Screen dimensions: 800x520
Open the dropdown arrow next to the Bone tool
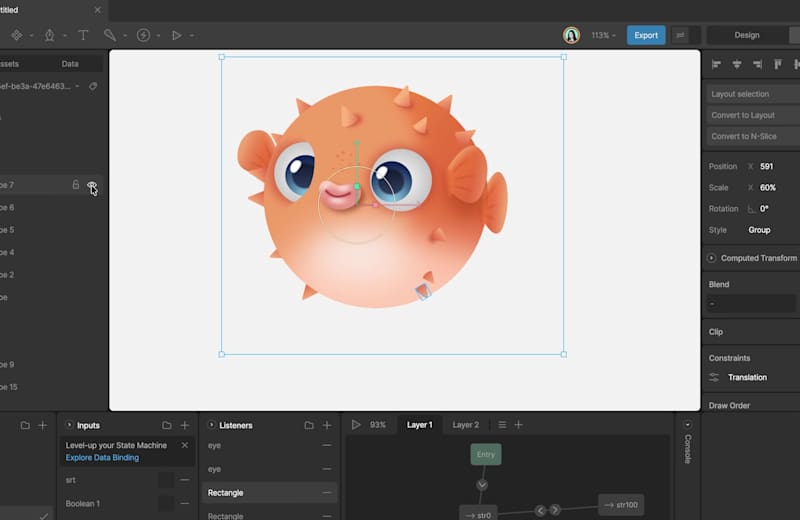[125, 36]
